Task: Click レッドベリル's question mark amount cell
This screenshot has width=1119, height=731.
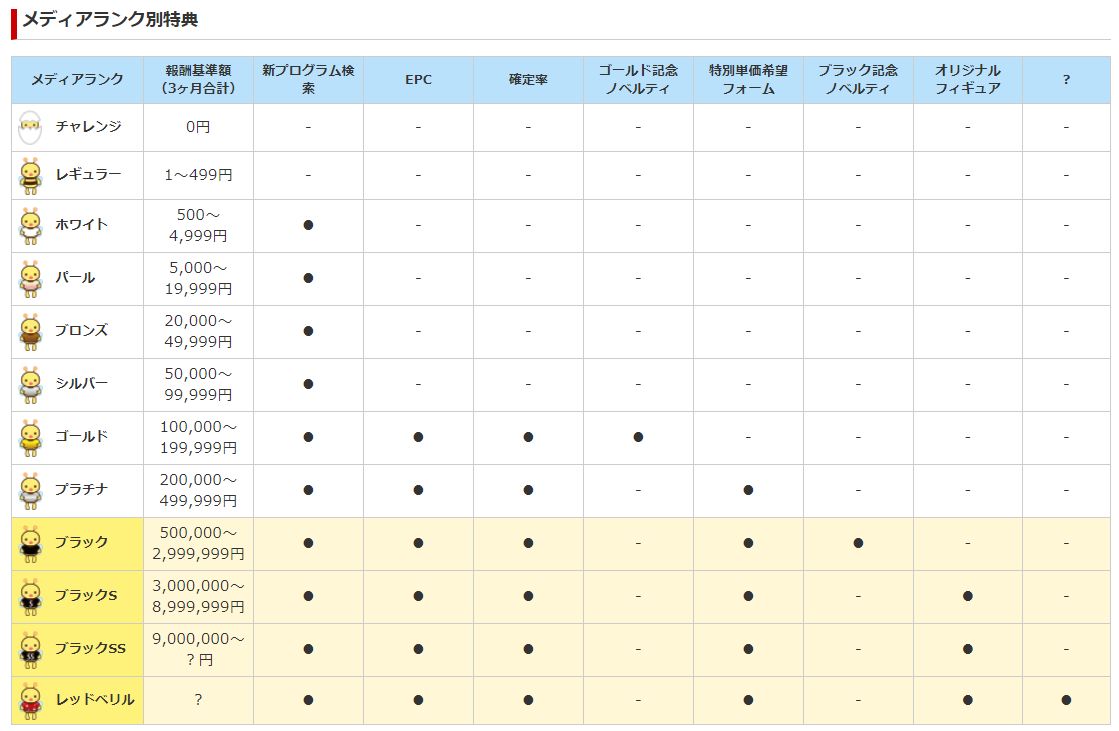Action: click(198, 700)
